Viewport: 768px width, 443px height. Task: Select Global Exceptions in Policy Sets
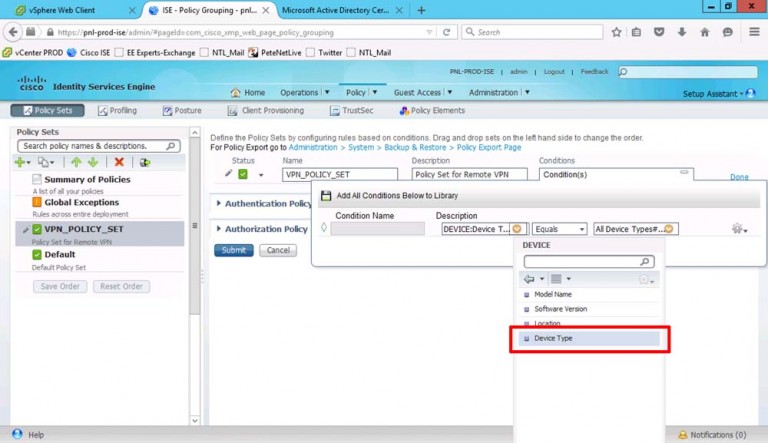[x=81, y=202]
